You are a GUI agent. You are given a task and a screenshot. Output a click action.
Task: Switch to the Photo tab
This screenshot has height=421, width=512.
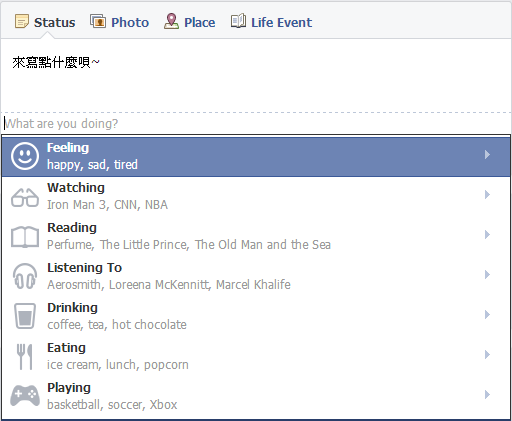point(119,22)
